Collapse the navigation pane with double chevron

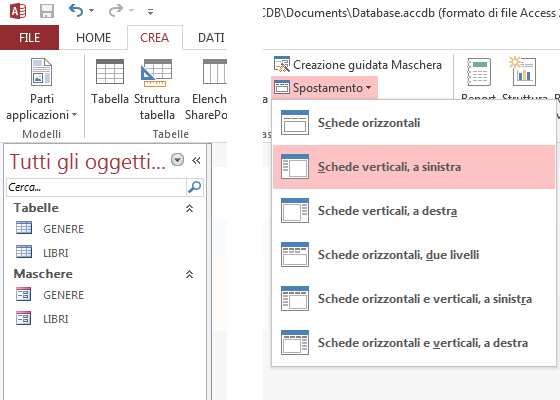coord(196,160)
